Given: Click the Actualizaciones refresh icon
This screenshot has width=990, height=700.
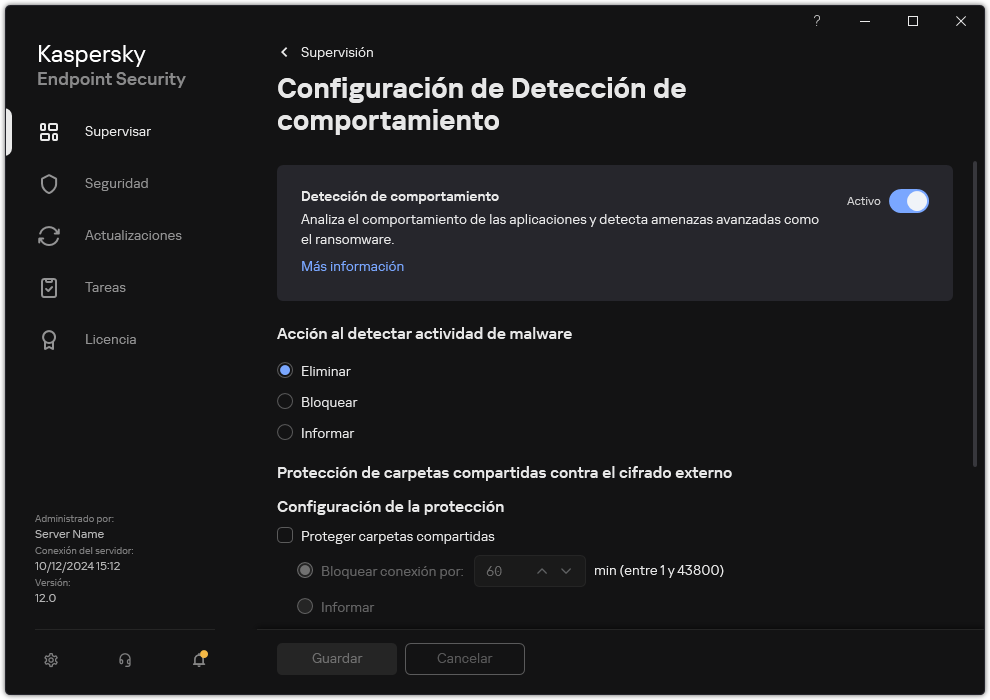Looking at the screenshot, I should click(49, 235).
